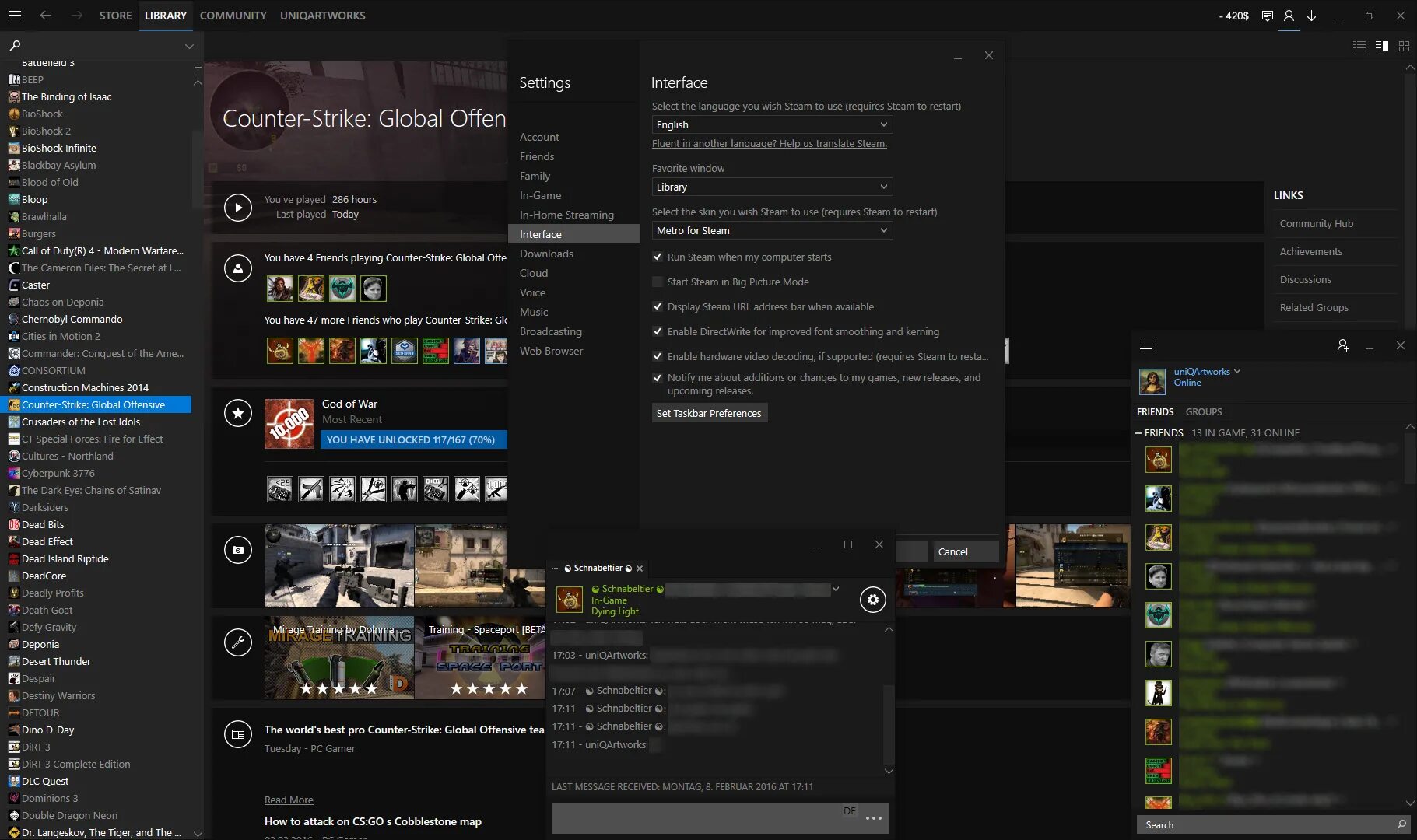This screenshot has width=1417, height=840.
Task: Expand chat header chevron next to Schnabeltier
Action: click(x=836, y=589)
